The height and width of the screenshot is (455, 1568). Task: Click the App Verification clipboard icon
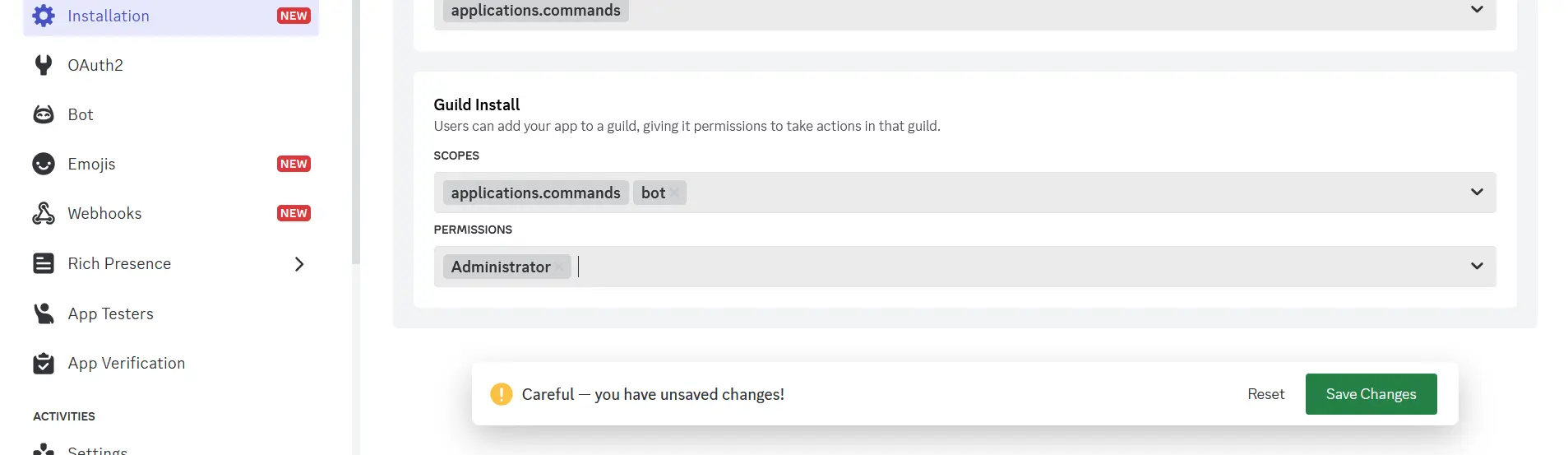point(43,363)
